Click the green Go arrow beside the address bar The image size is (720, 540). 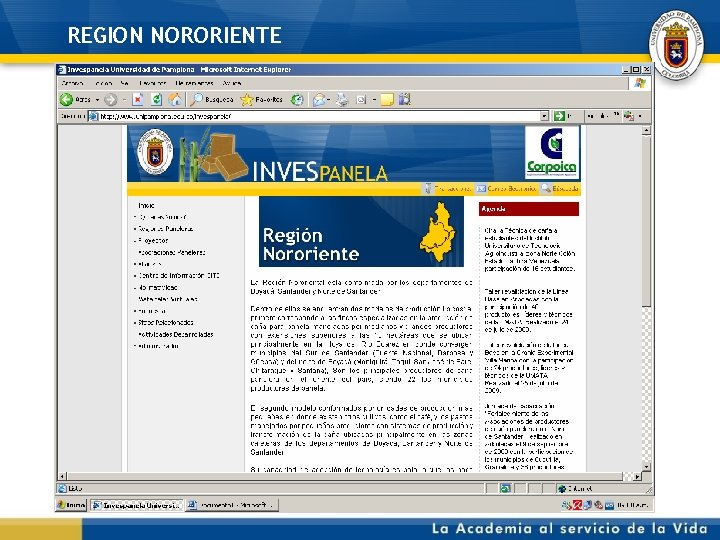click(x=559, y=116)
